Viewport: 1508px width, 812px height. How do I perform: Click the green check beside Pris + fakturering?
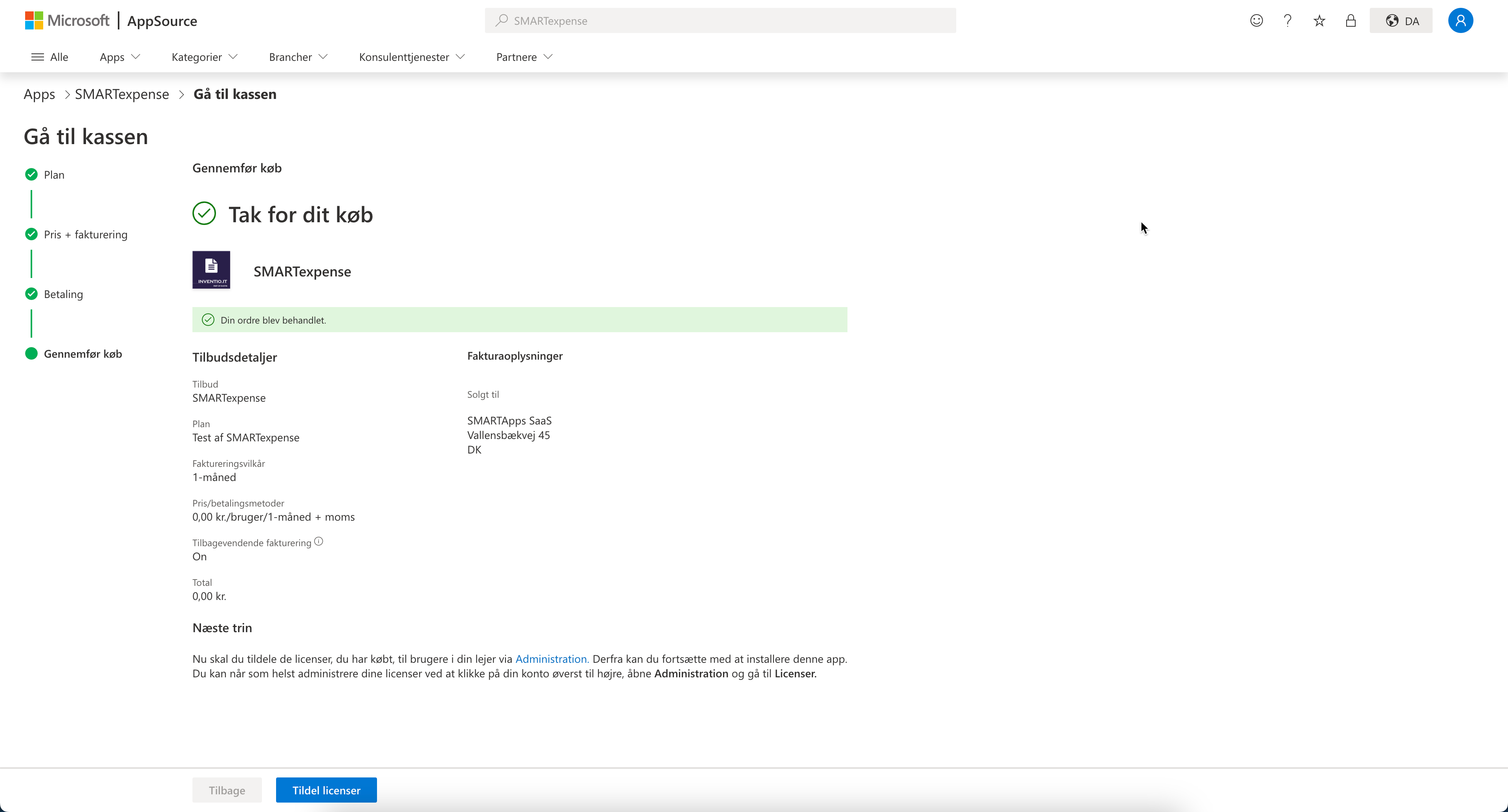pyautogui.click(x=31, y=234)
